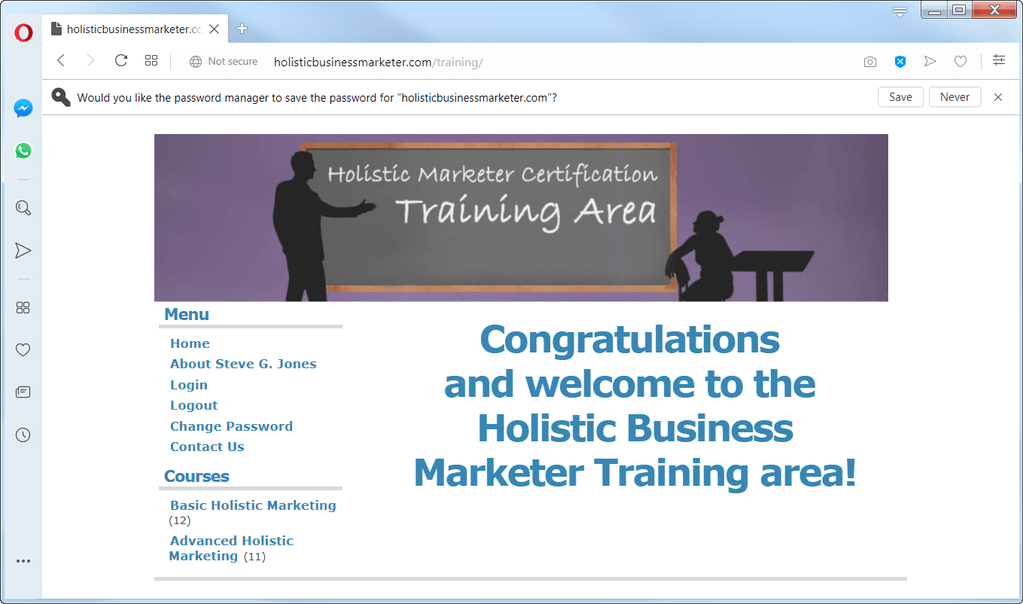The height and width of the screenshot is (604, 1023).
Task: Open About Steve G. Jones link
Action: point(243,364)
